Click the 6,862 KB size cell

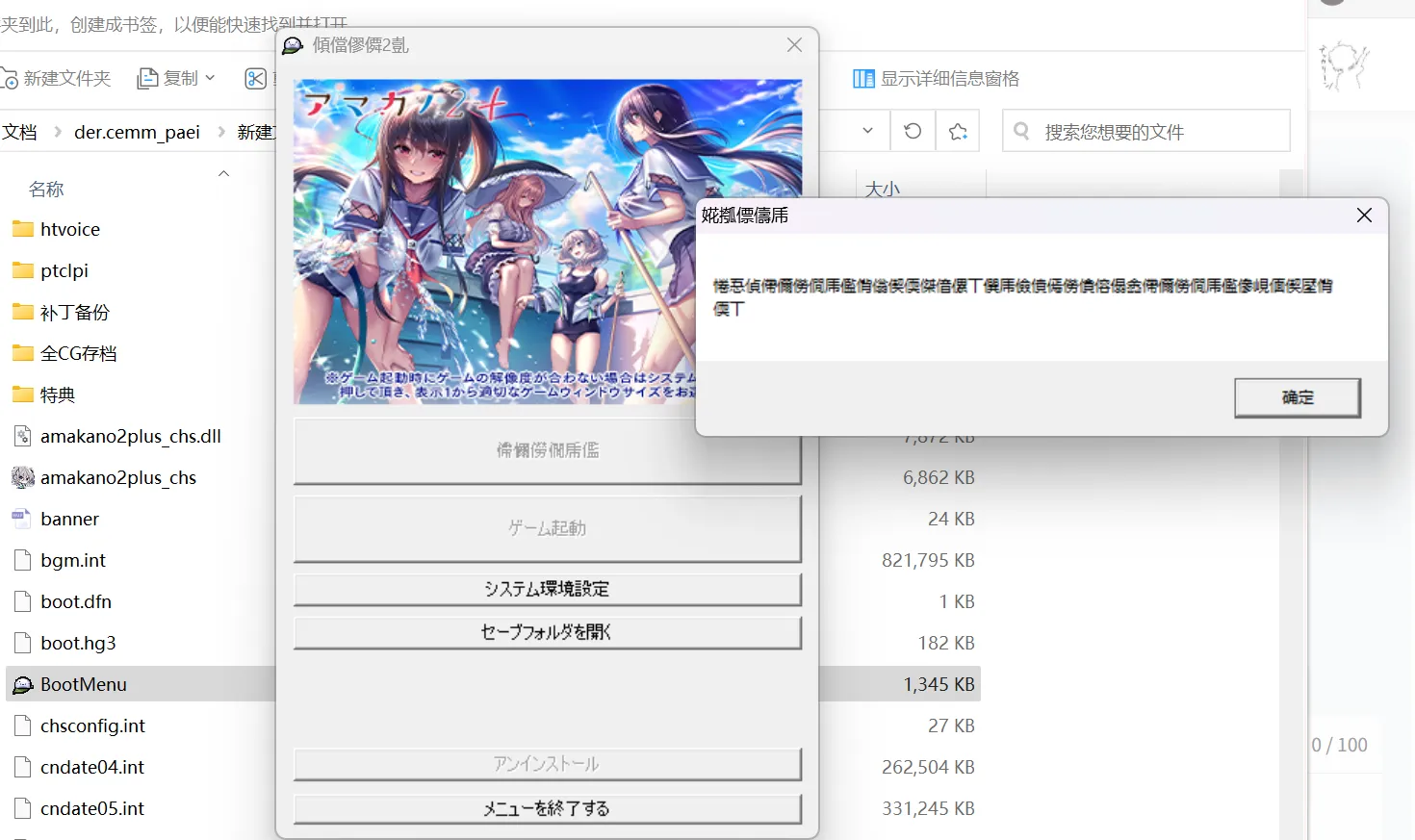click(x=939, y=477)
